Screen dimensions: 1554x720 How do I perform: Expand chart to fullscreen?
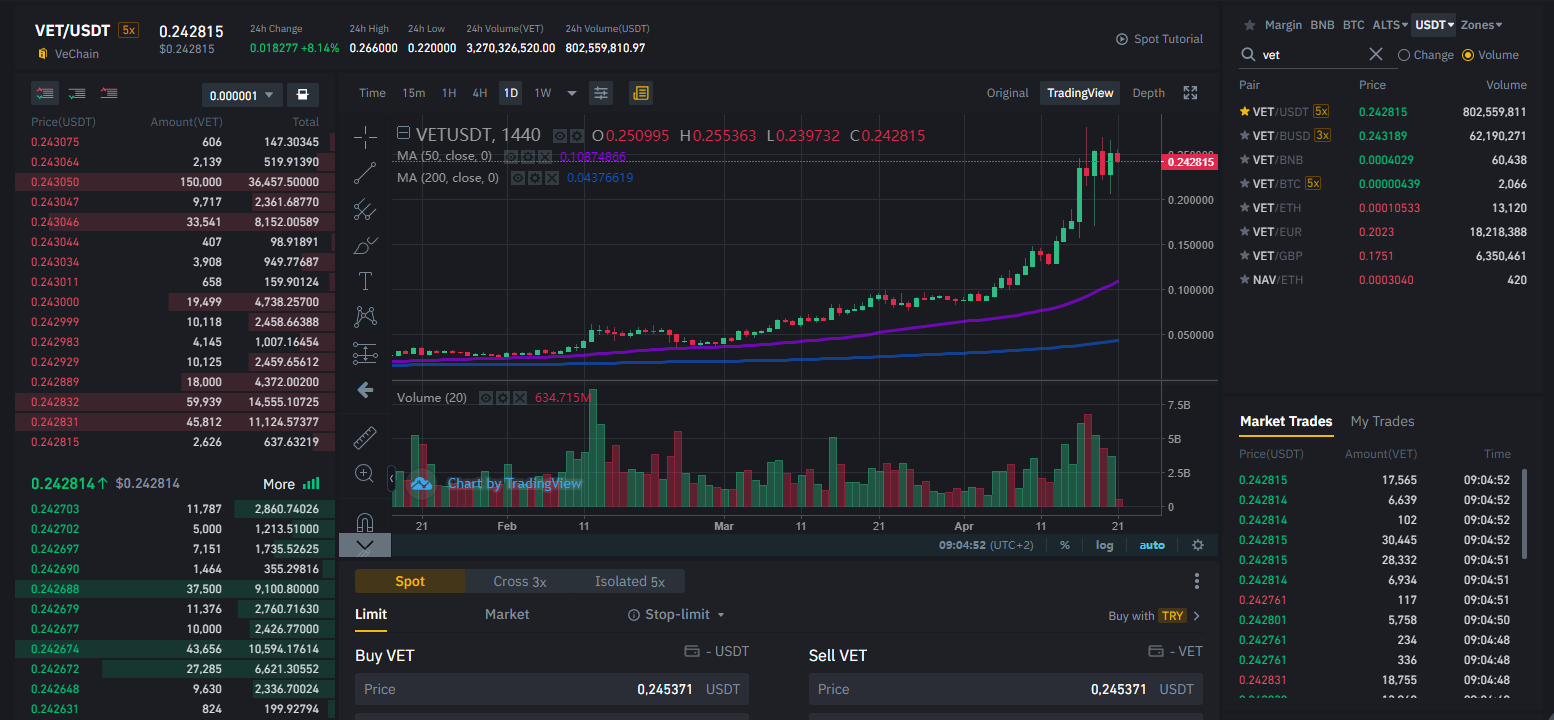point(1190,93)
